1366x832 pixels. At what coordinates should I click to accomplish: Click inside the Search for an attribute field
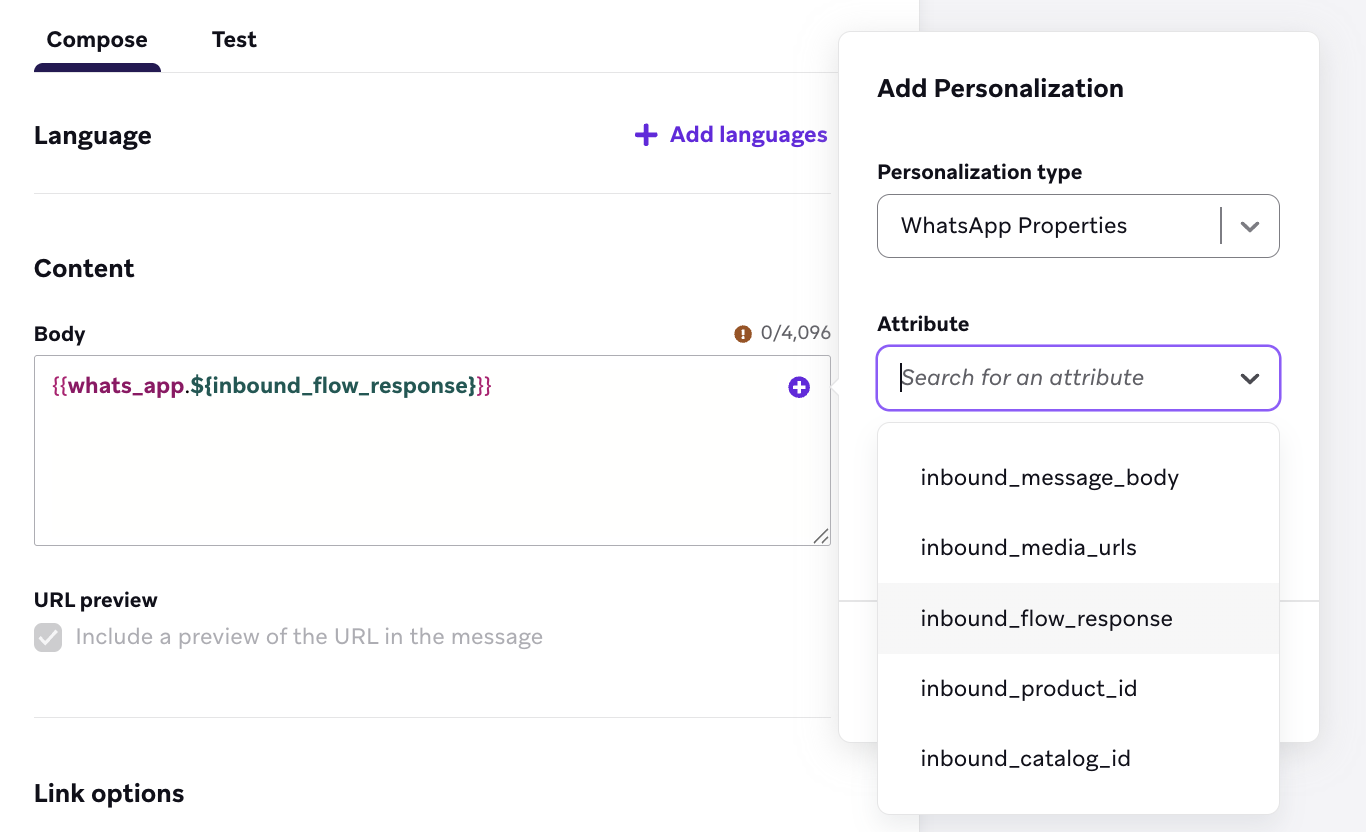1050,378
